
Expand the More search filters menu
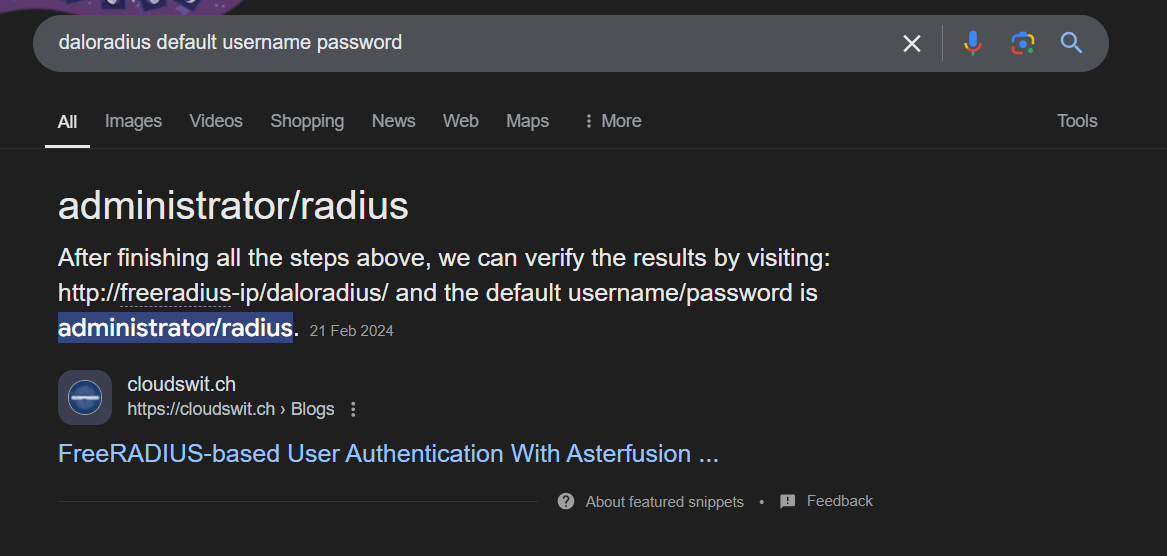tap(612, 121)
